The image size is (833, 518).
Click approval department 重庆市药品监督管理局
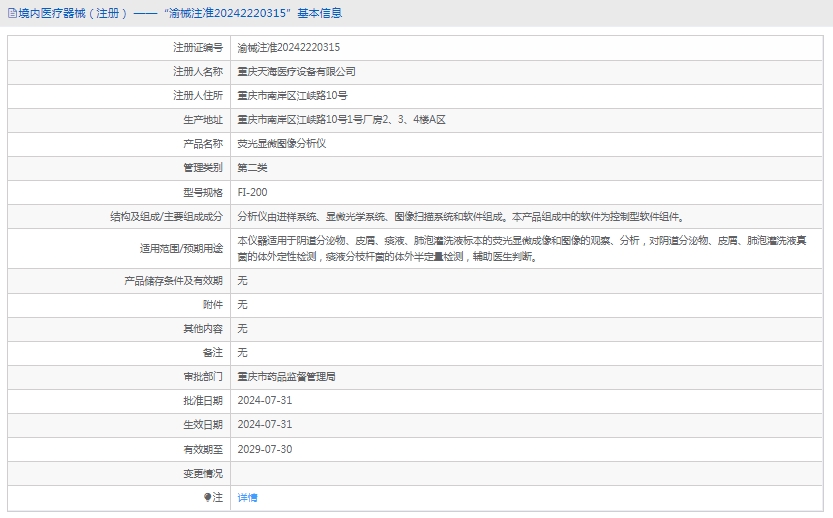point(286,376)
